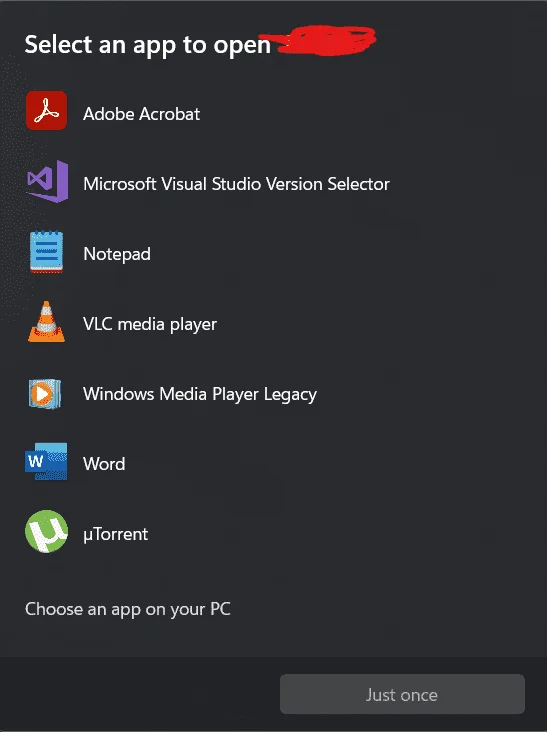547x732 pixels.
Task: Click the Windows Media Player Legacy icon
Action: click(45, 394)
